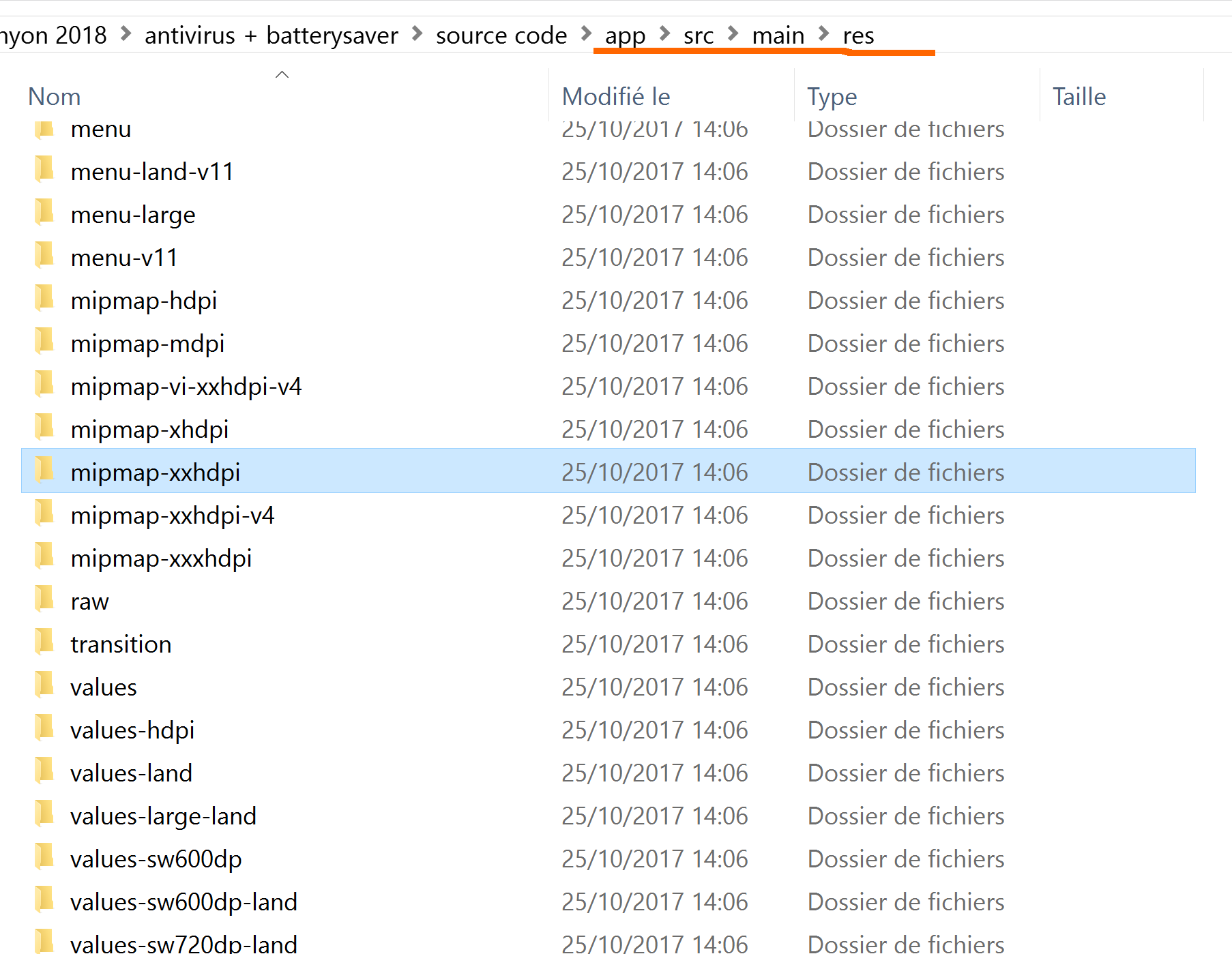
Task: Click the Taille column header
Action: (x=1079, y=97)
